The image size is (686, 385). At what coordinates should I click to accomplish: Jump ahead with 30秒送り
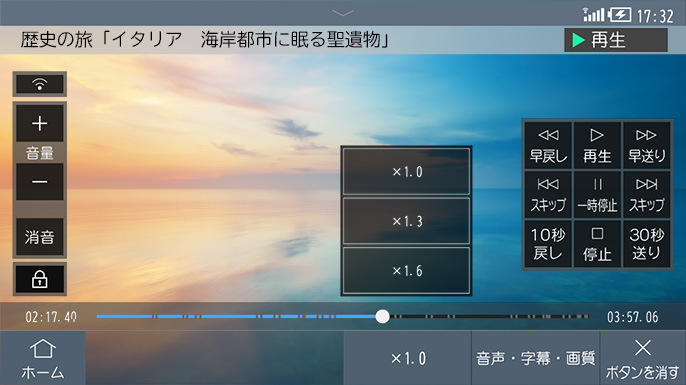point(647,244)
